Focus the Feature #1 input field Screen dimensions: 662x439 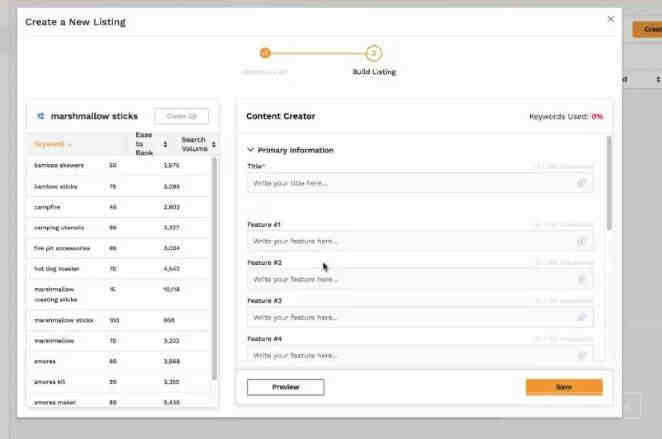coord(420,241)
